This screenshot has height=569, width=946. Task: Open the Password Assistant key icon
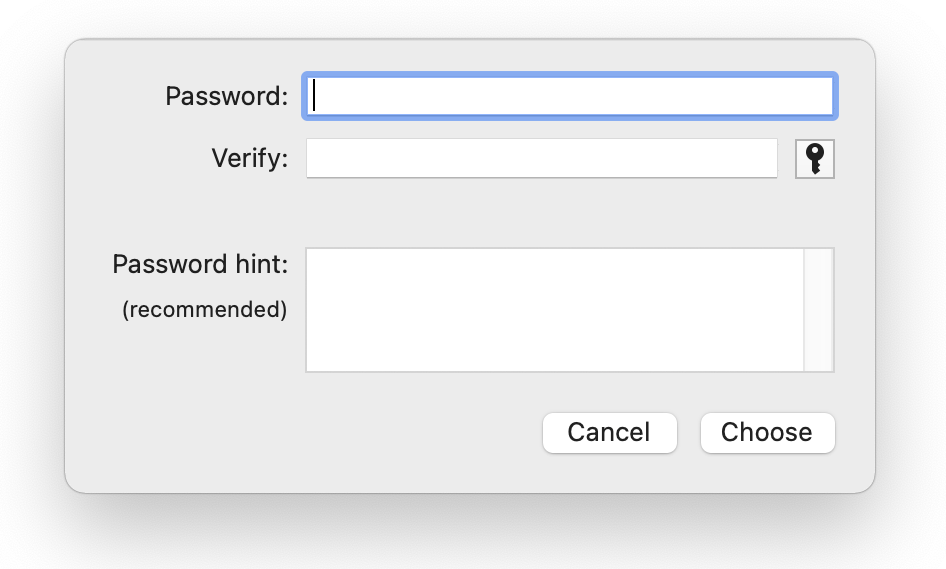[815, 159]
